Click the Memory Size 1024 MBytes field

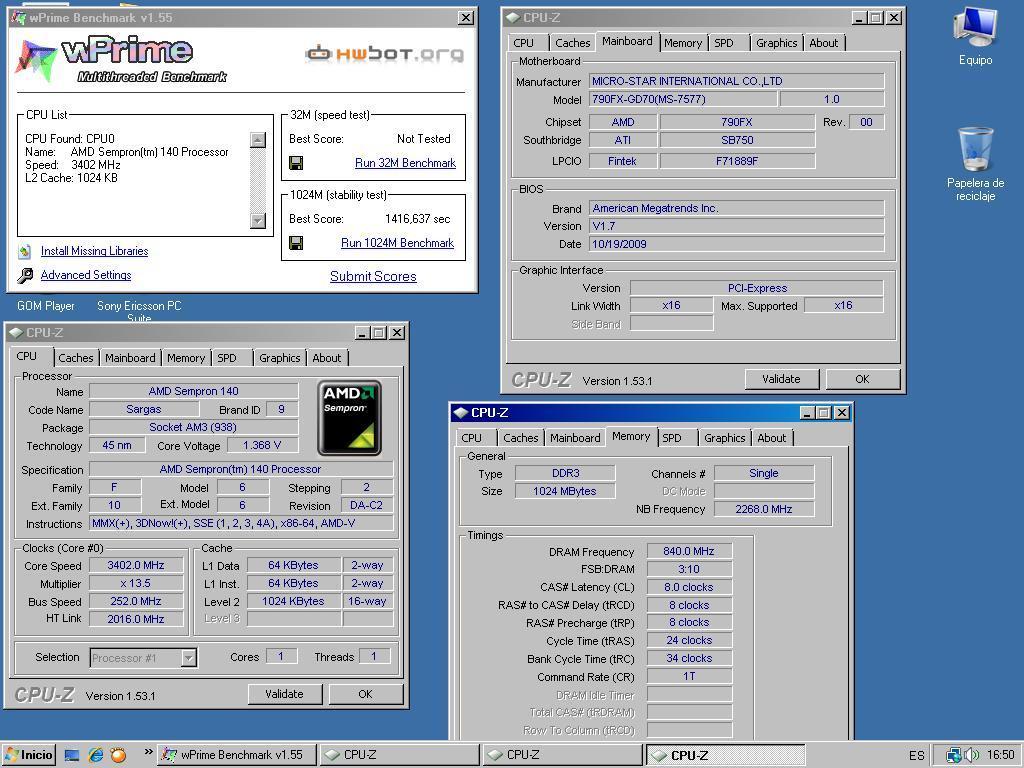[x=565, y=491]
